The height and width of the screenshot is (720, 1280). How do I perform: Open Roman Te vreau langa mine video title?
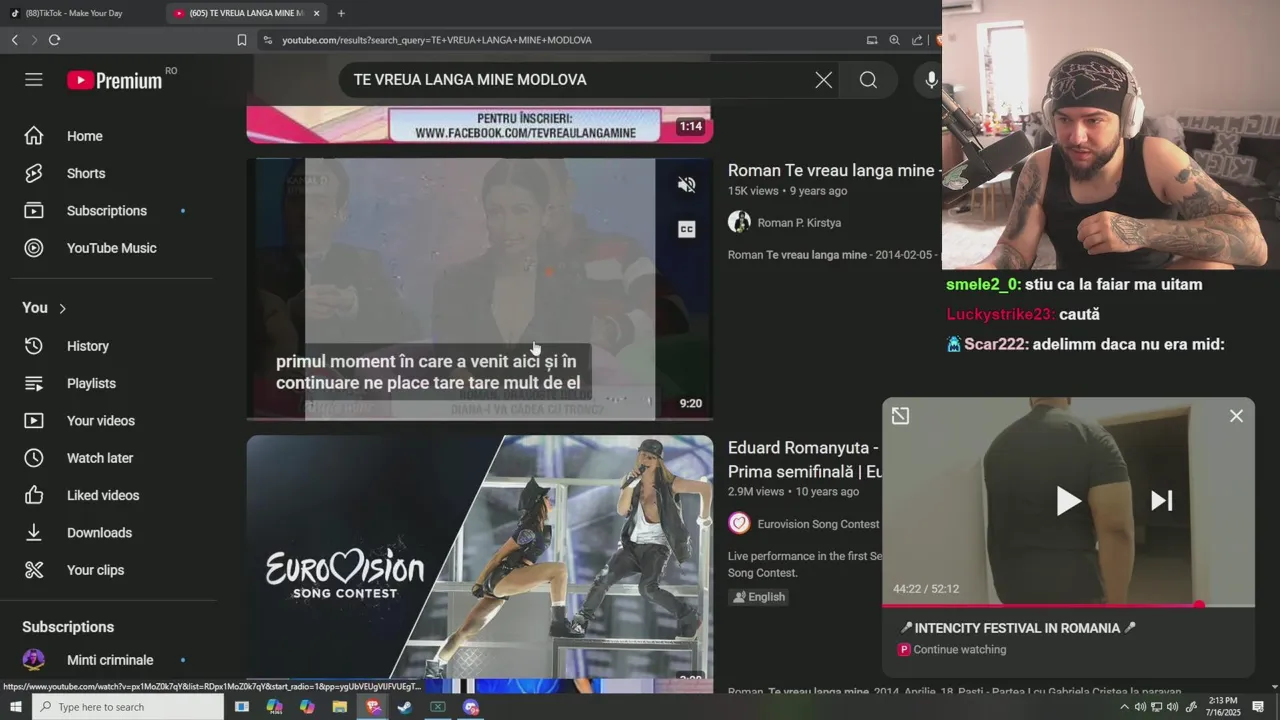(x=831, y=171)
